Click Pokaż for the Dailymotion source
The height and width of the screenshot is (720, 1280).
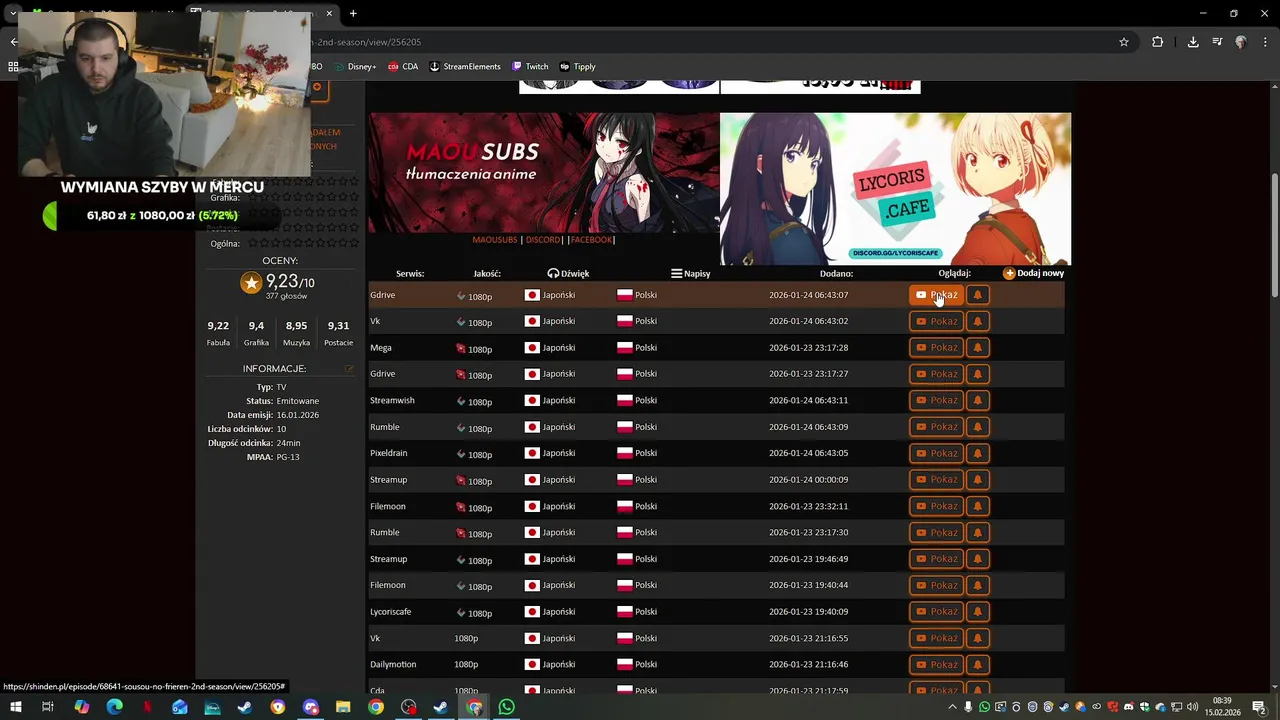click(936, 664)
